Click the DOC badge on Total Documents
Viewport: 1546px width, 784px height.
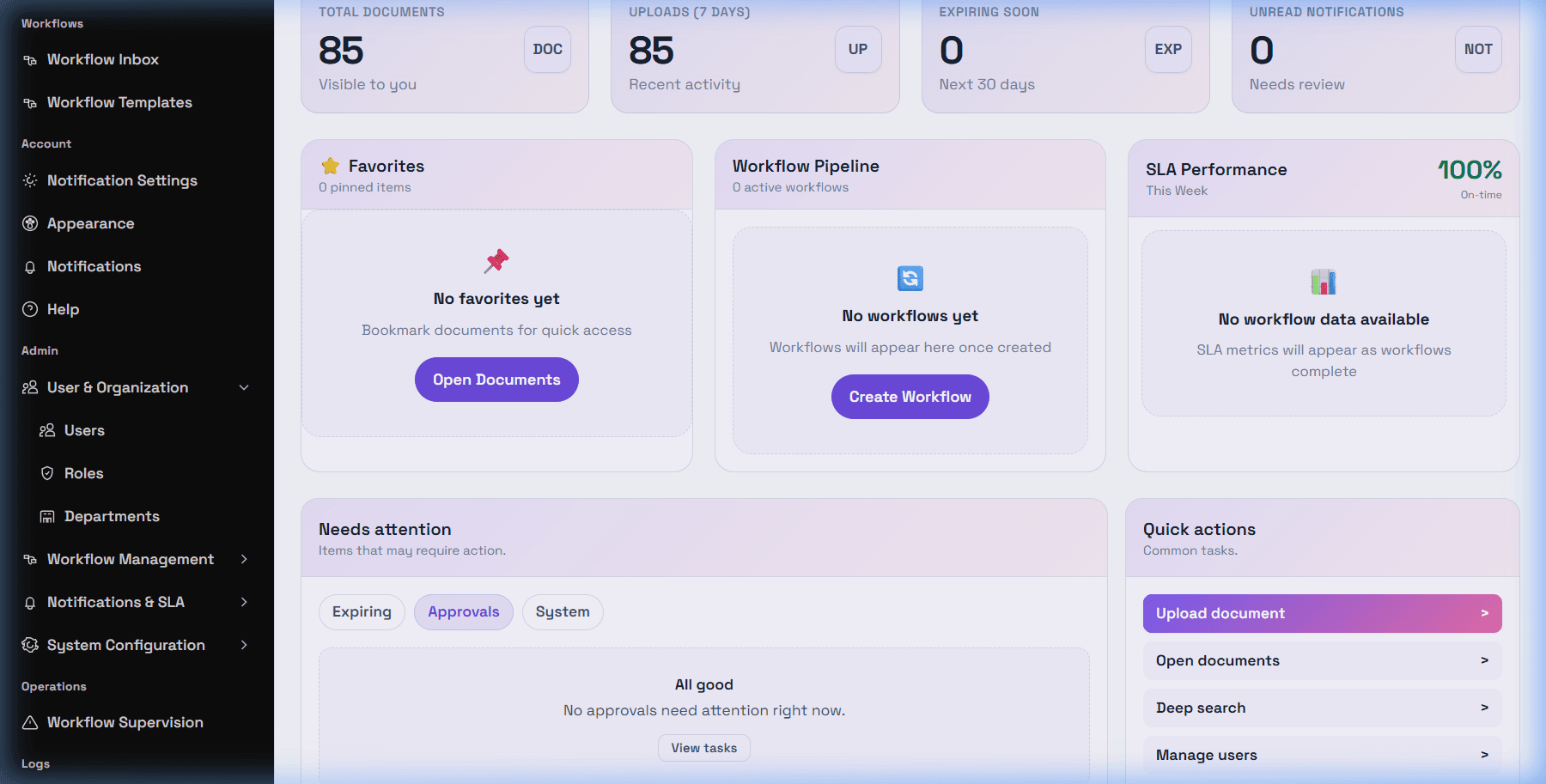548,49
